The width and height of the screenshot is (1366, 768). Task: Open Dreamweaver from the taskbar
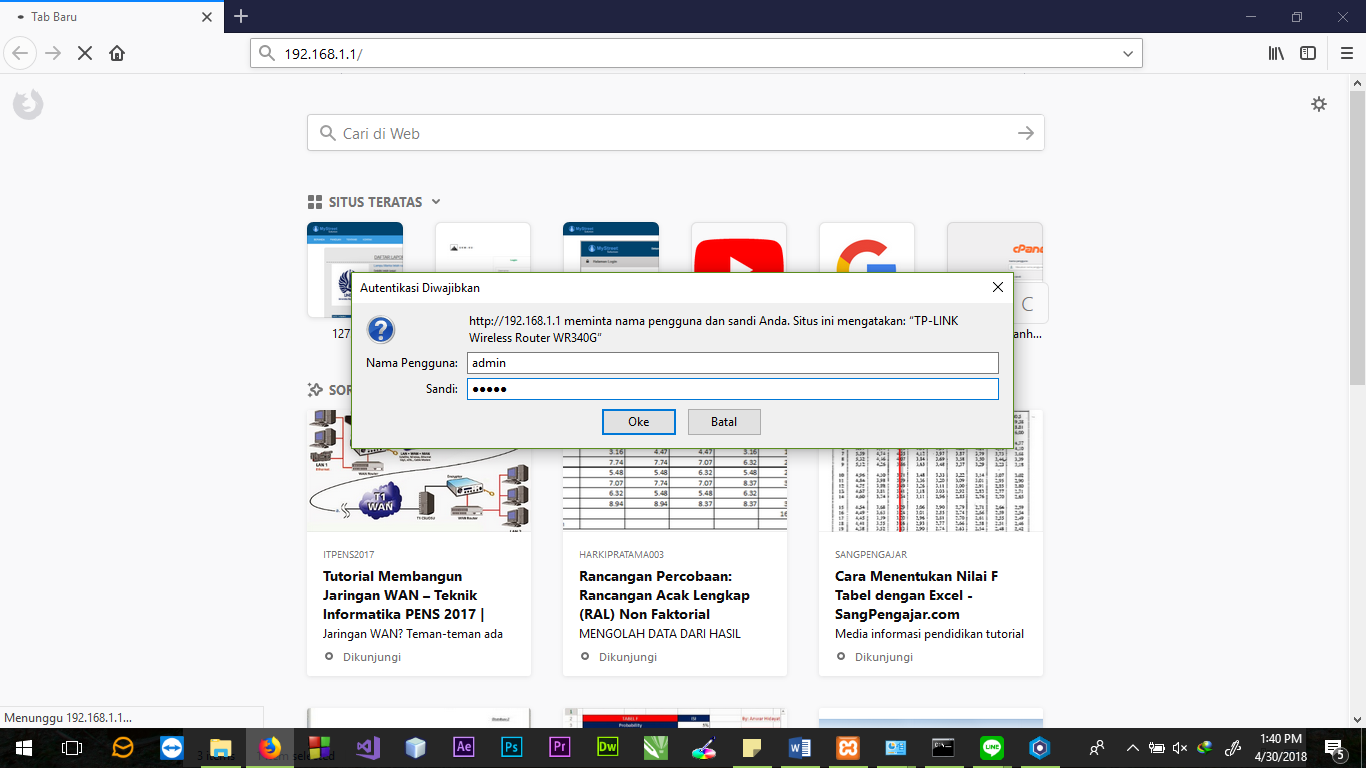607,747
